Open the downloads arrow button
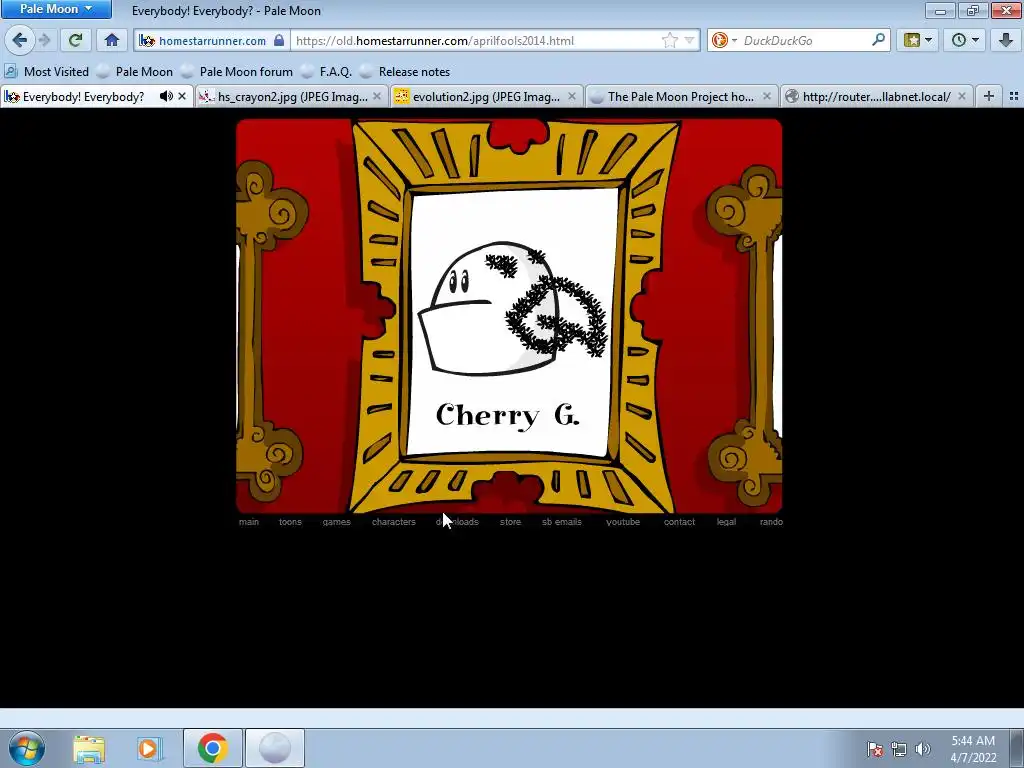Screen dimensions: 1024x768 (1006, 40)
